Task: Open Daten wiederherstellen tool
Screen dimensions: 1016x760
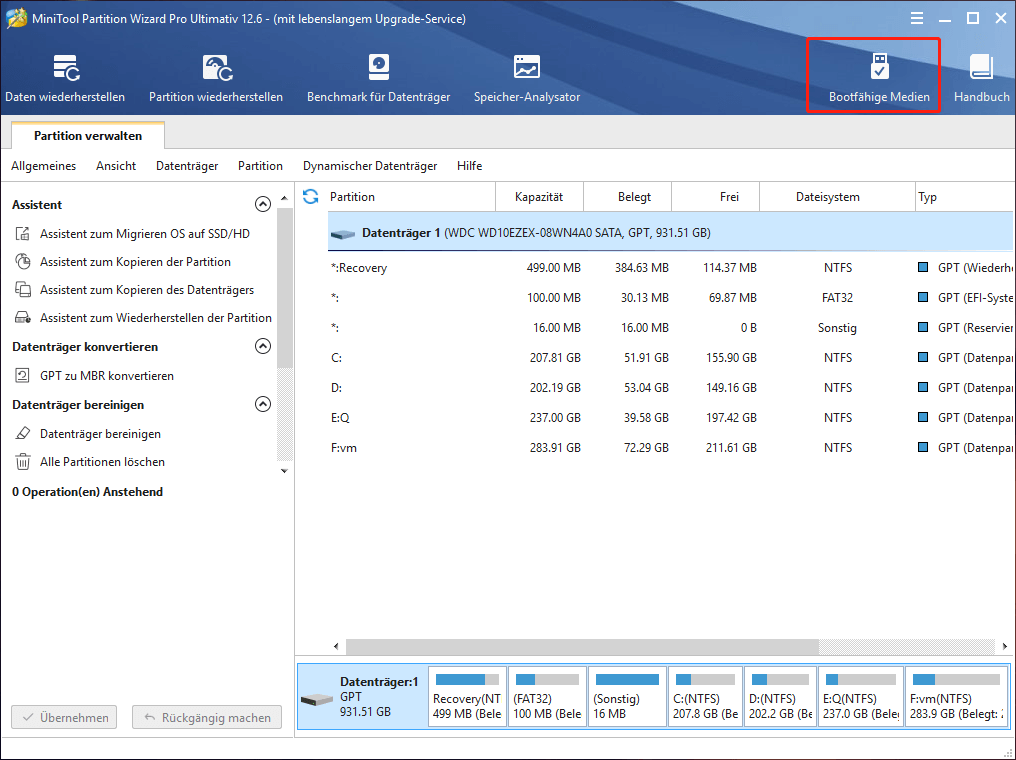Action: point(65,79)
